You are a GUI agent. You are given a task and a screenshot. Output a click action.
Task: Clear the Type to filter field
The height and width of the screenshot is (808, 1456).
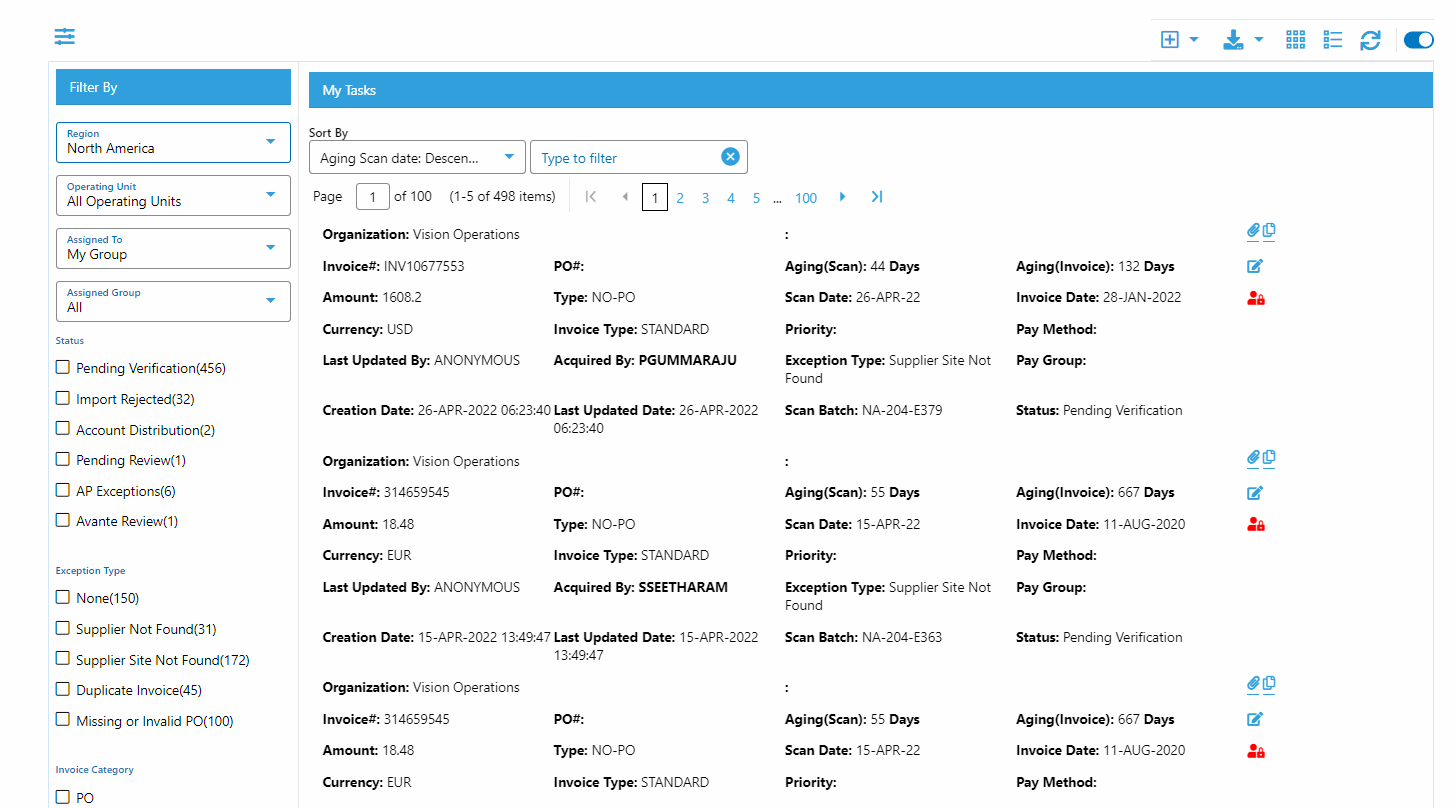click(730, 157)
